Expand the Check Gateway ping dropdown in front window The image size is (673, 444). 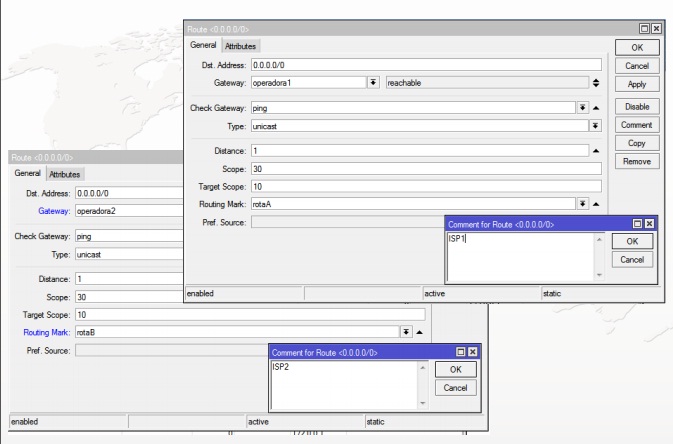click(x=581, y=108)
